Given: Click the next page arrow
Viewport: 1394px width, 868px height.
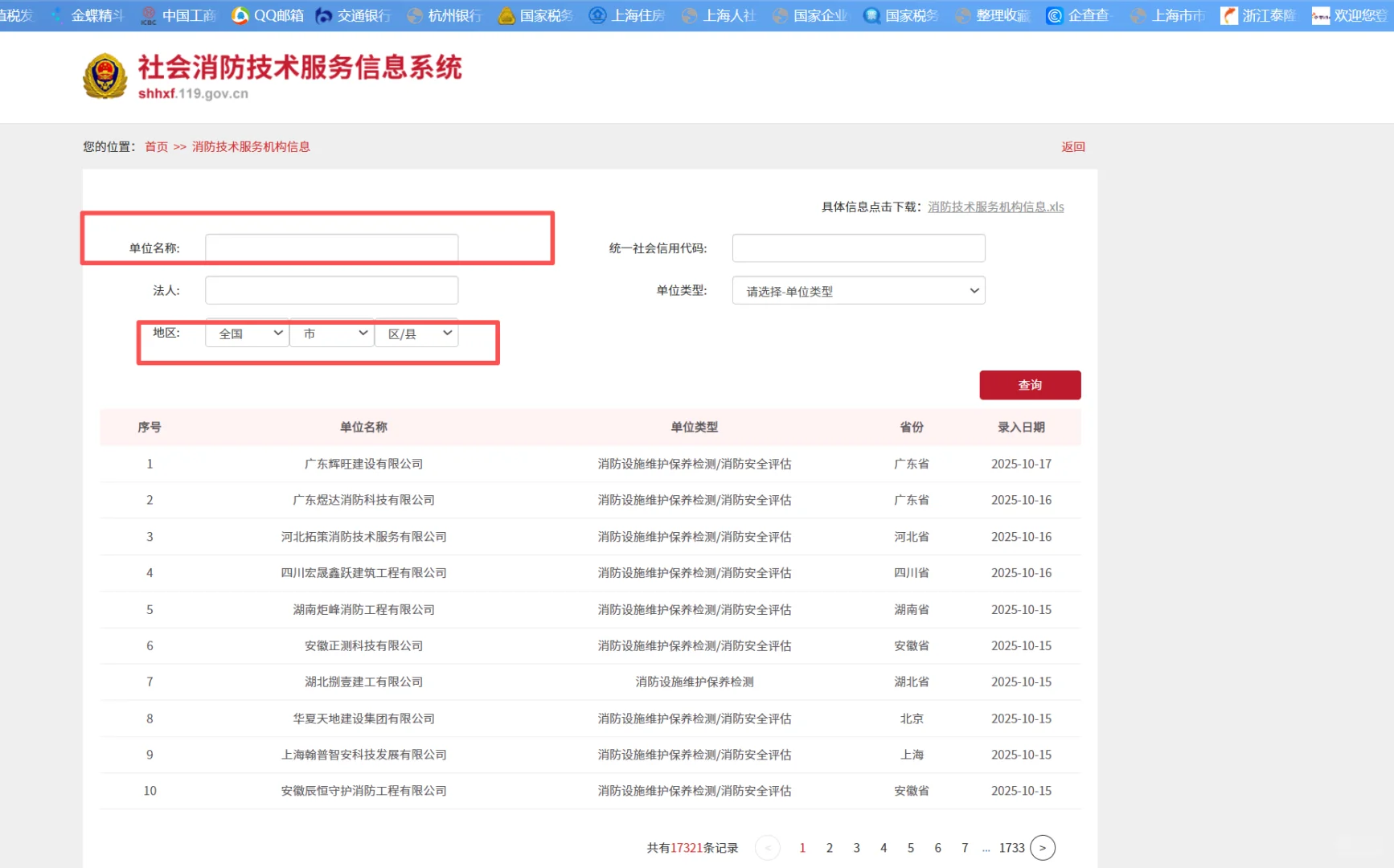Looking at the screenshot, I should [1043, 847].
